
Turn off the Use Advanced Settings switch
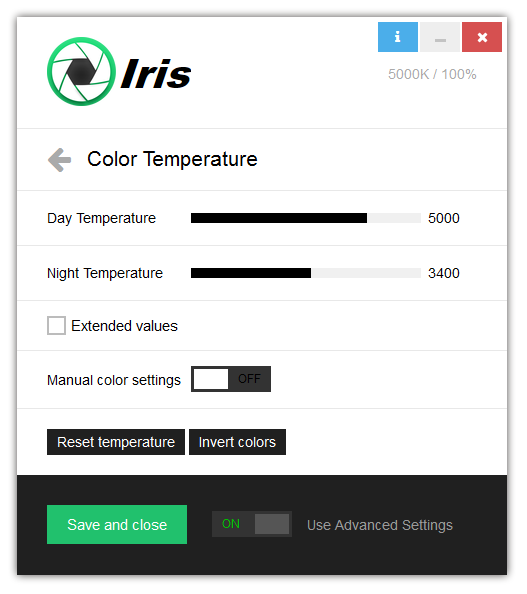pyautogui.click(x=252, y=524)
